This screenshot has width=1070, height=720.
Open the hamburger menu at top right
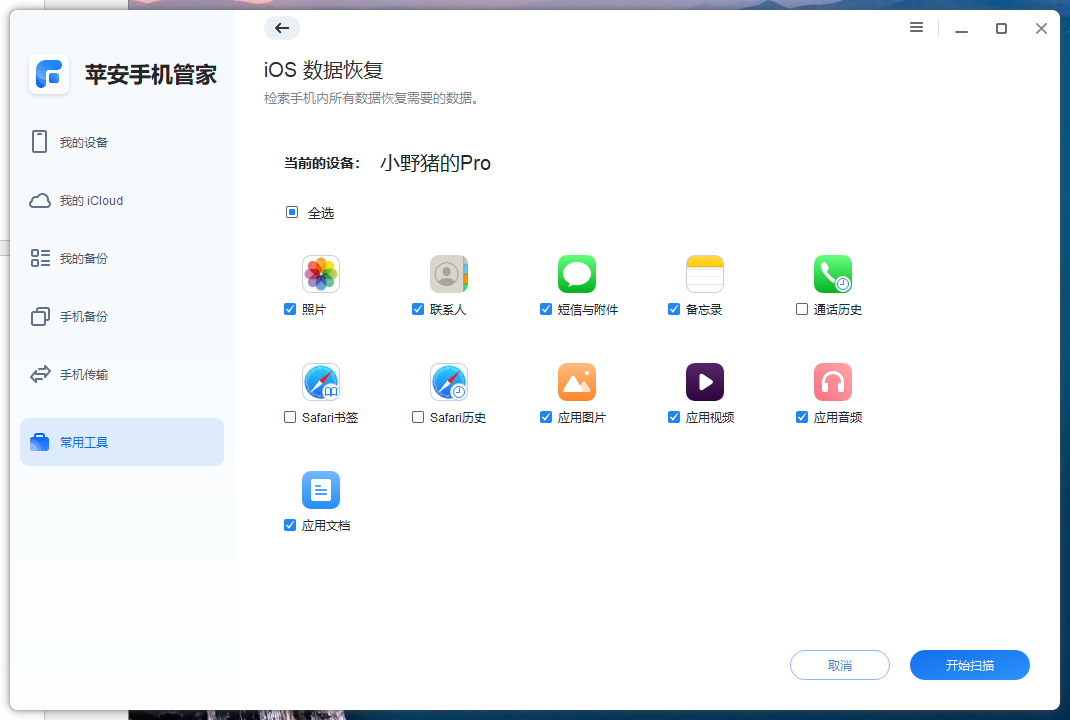916,28
